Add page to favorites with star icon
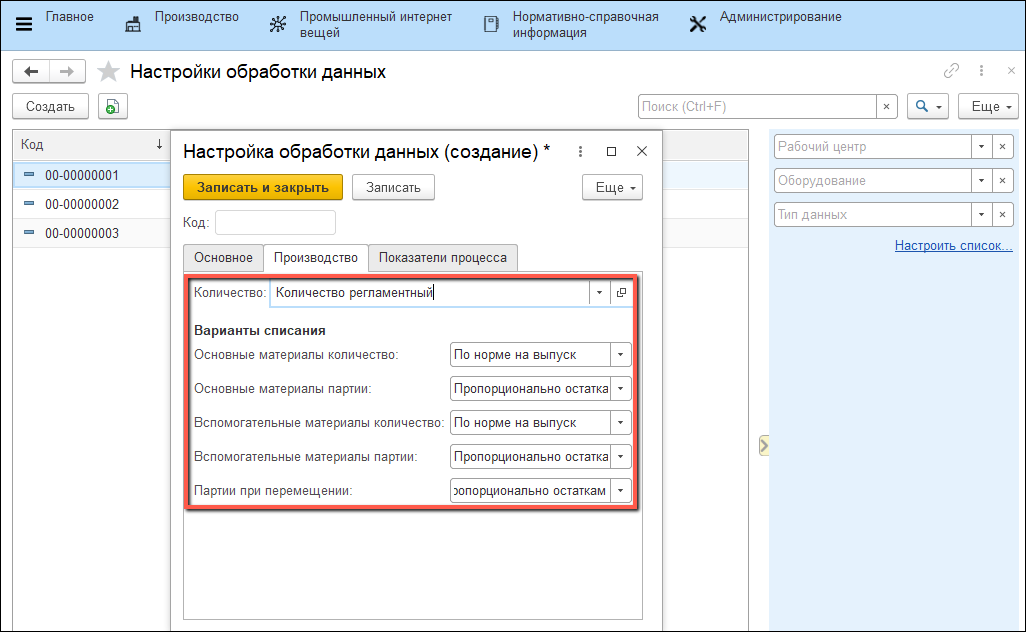 click(x=109, y=72)
